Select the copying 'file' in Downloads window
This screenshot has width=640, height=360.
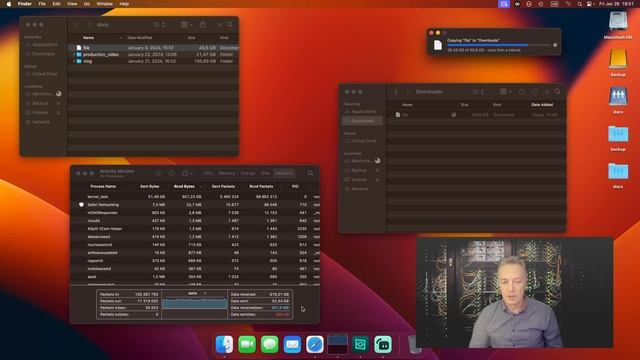pos(476,115)
